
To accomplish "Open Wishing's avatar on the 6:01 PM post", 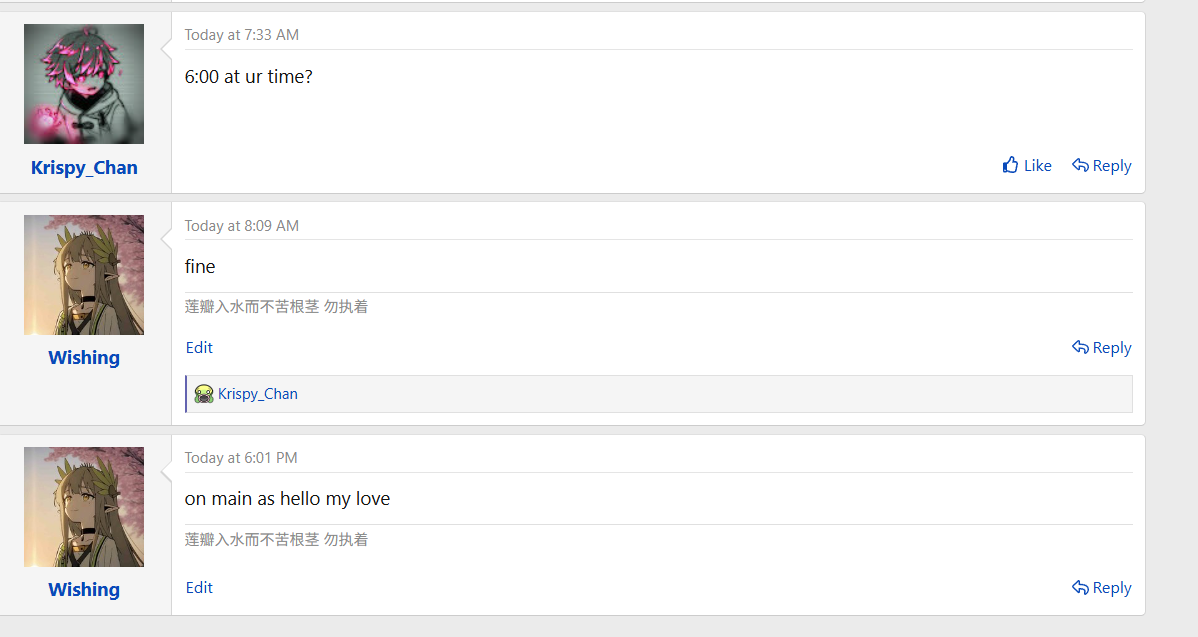I will click(x=84, y=507).
